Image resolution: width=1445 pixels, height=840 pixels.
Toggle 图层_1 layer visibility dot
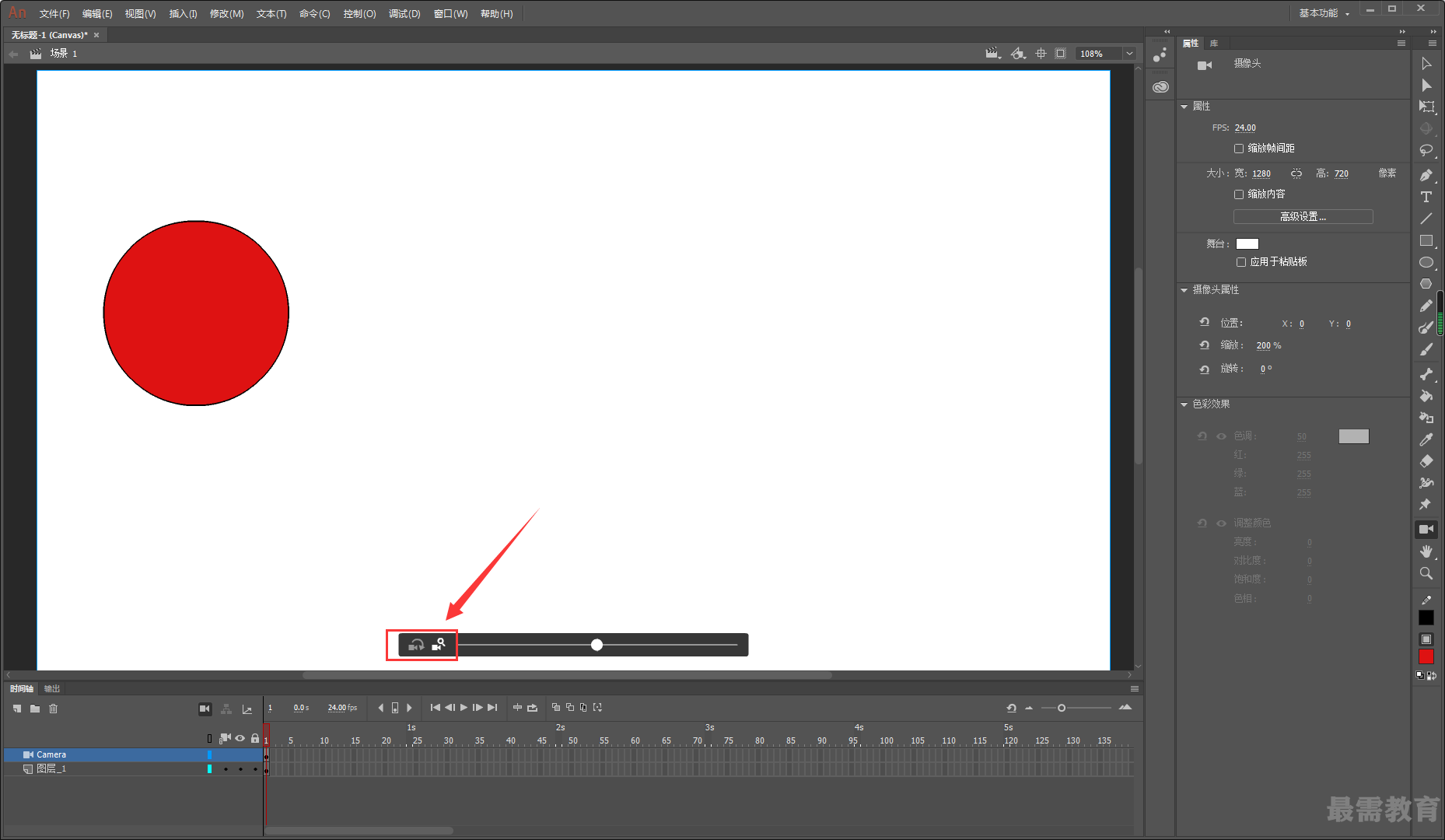[240, 769]
